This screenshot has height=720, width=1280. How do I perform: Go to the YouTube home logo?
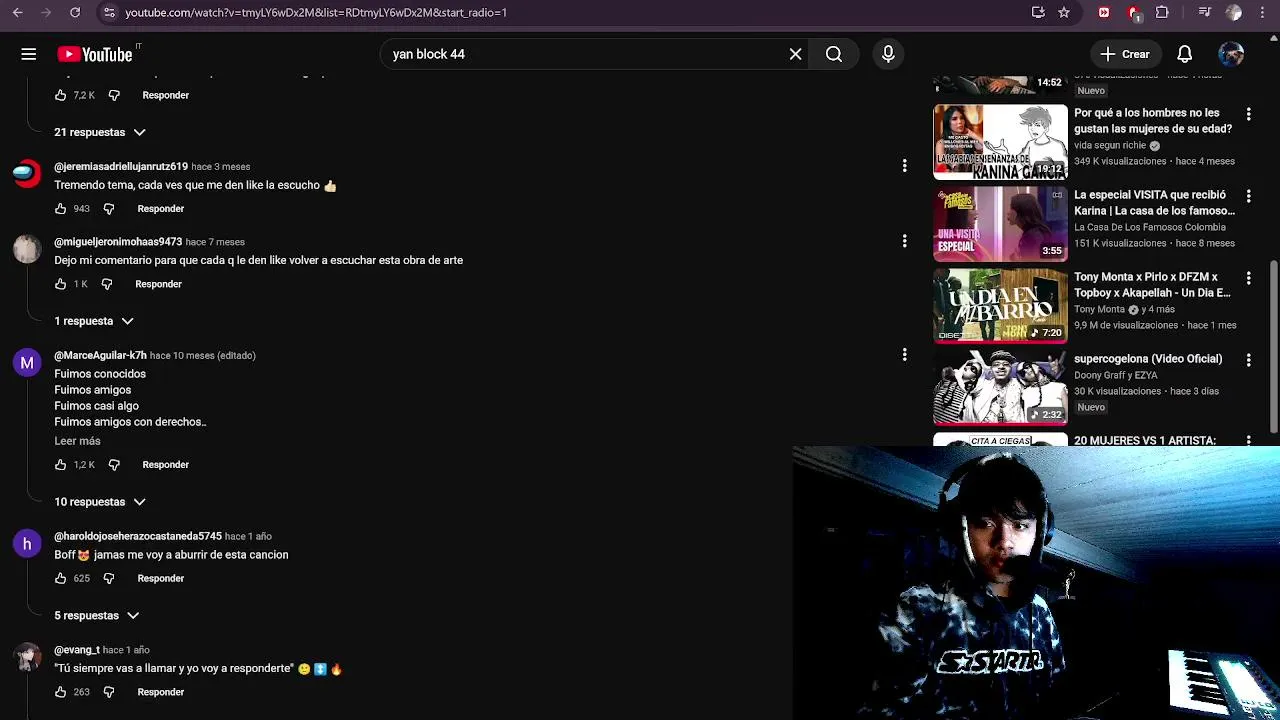[x=95, y=54]
